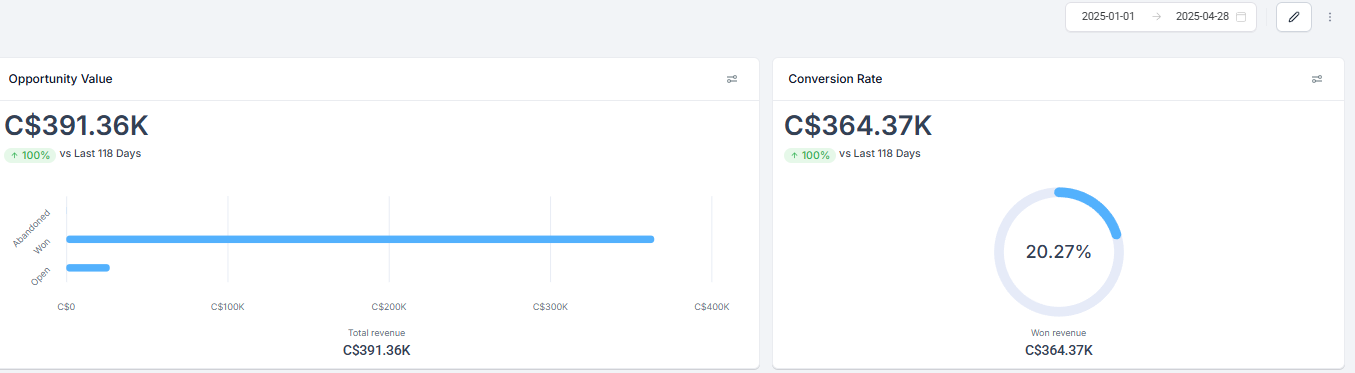1355x373 pixels.
Task: Select the Opportunity Value widget title
Action: click(60, 79)
